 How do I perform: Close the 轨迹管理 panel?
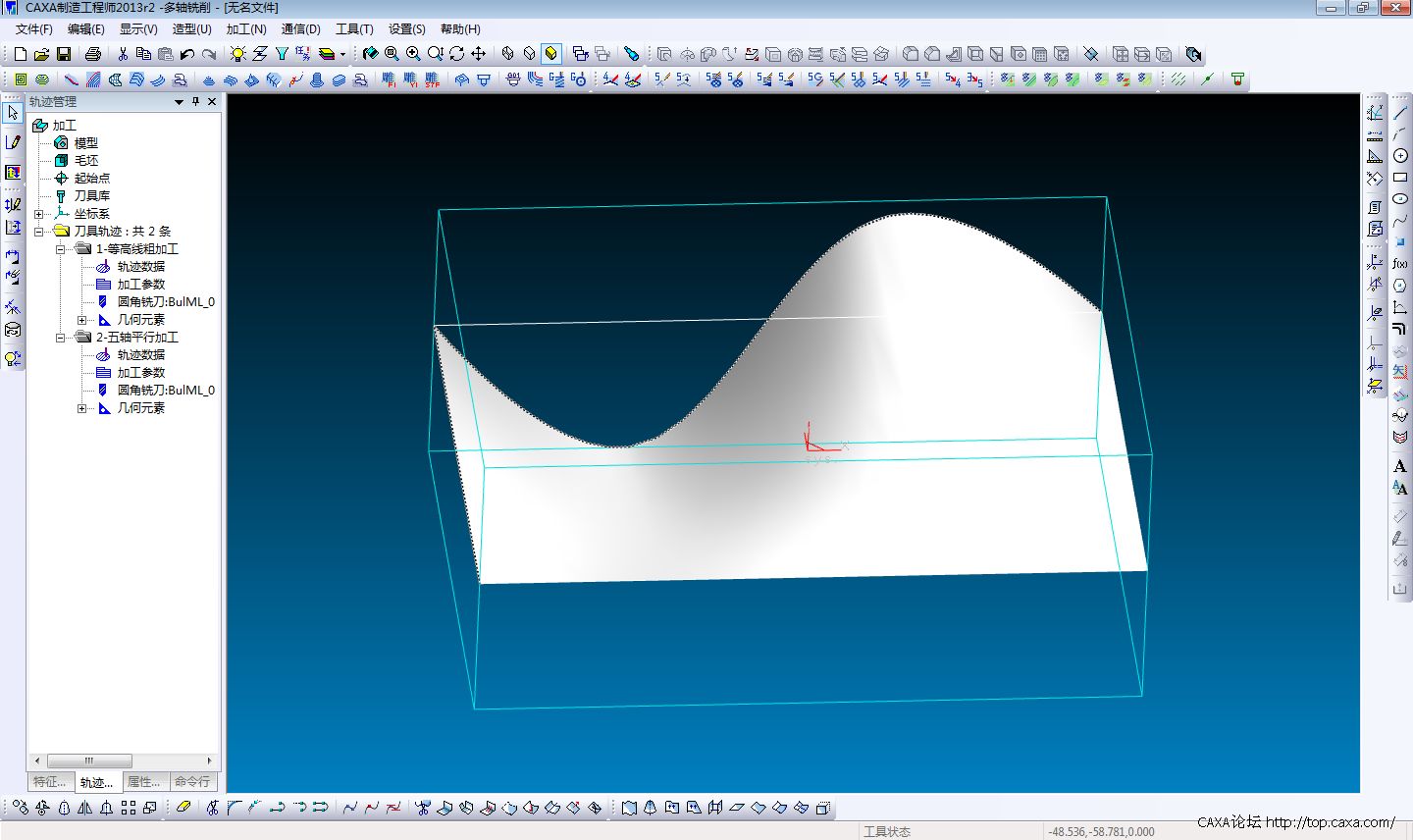click(x=212, y=101)
